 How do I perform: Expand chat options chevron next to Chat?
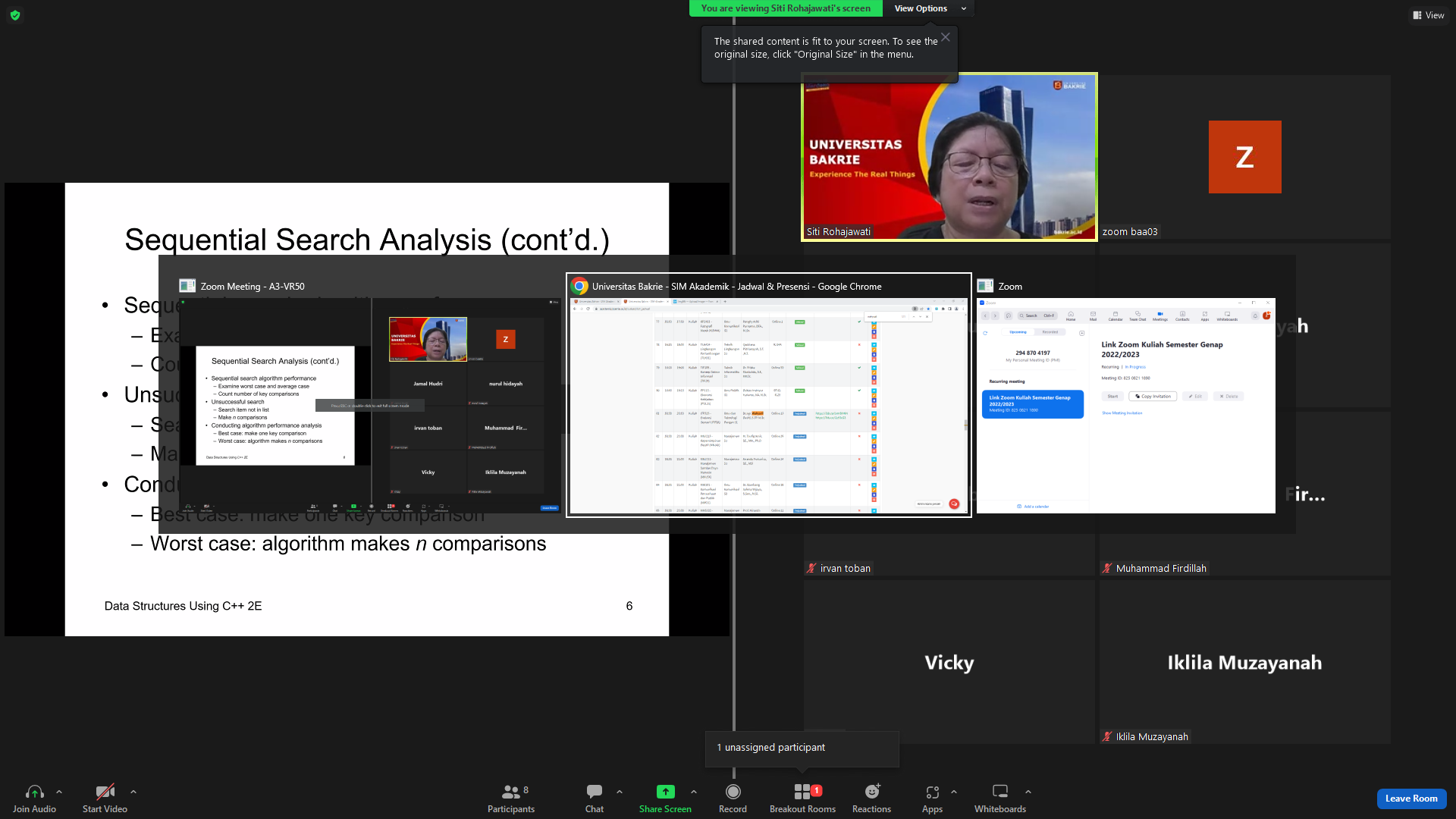click(620, 792)
